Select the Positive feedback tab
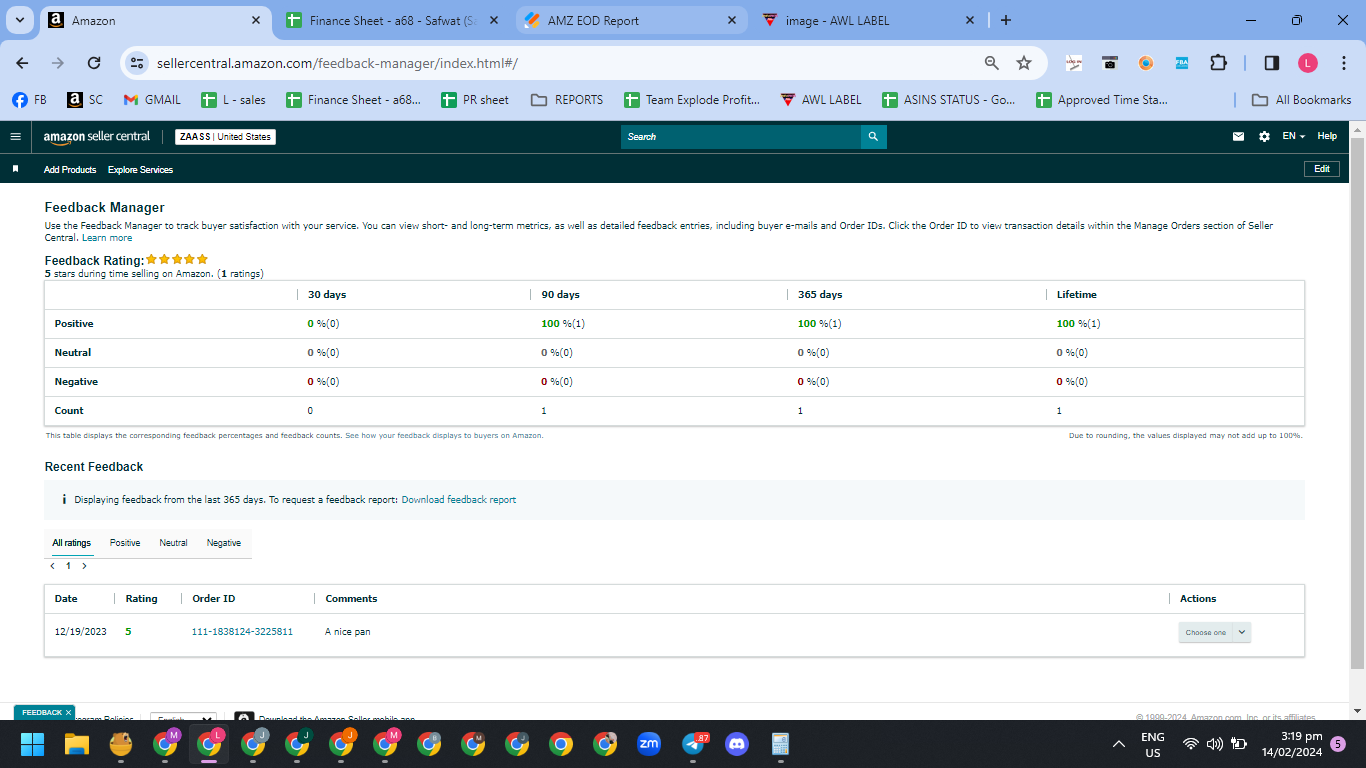 click(125, 543)
